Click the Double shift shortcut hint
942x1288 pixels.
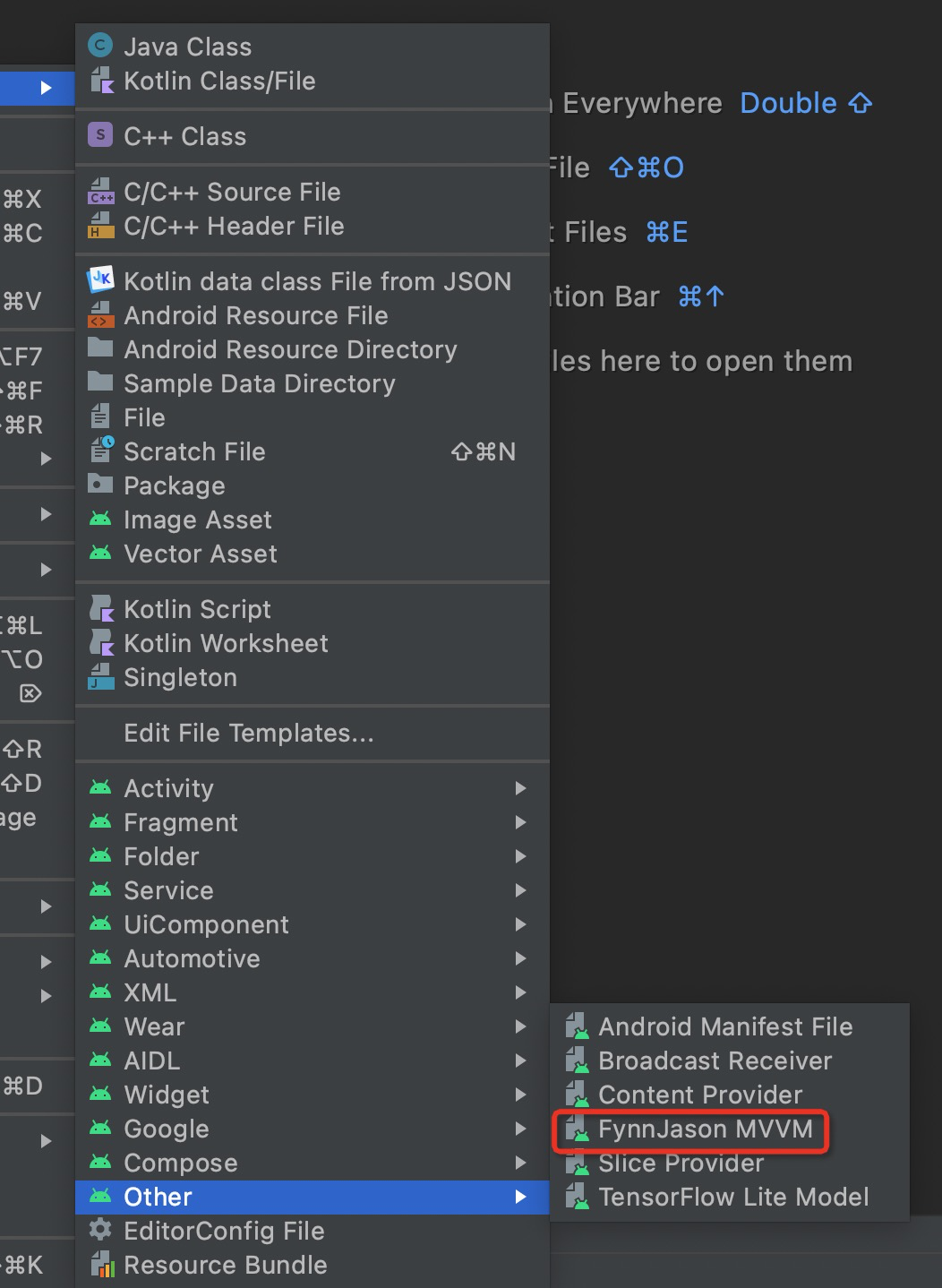(806, 103)
